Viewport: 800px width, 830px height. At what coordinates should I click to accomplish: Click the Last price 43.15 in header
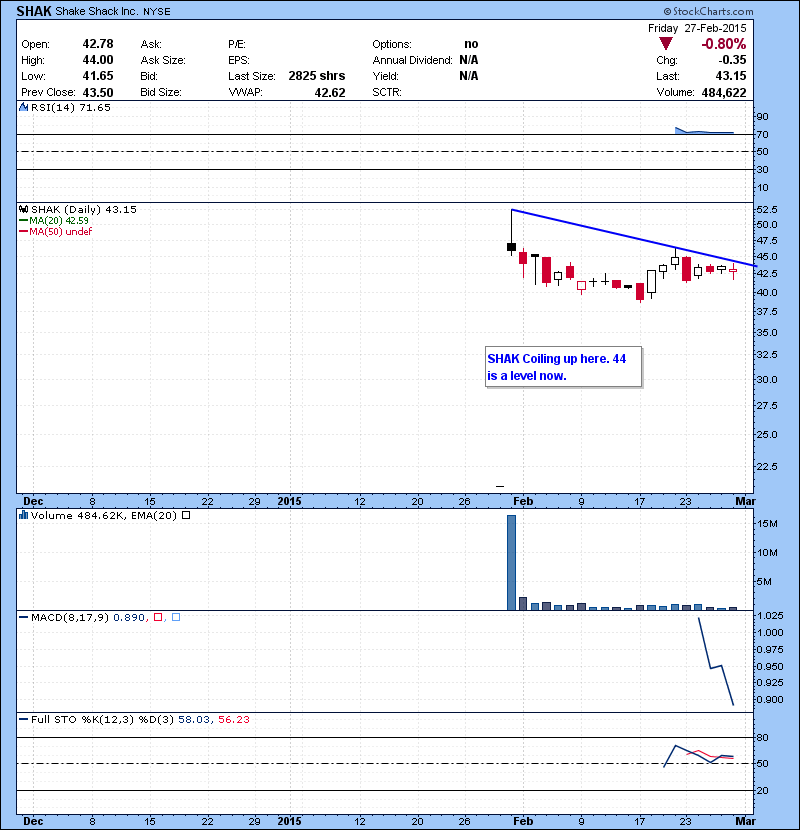731,76
